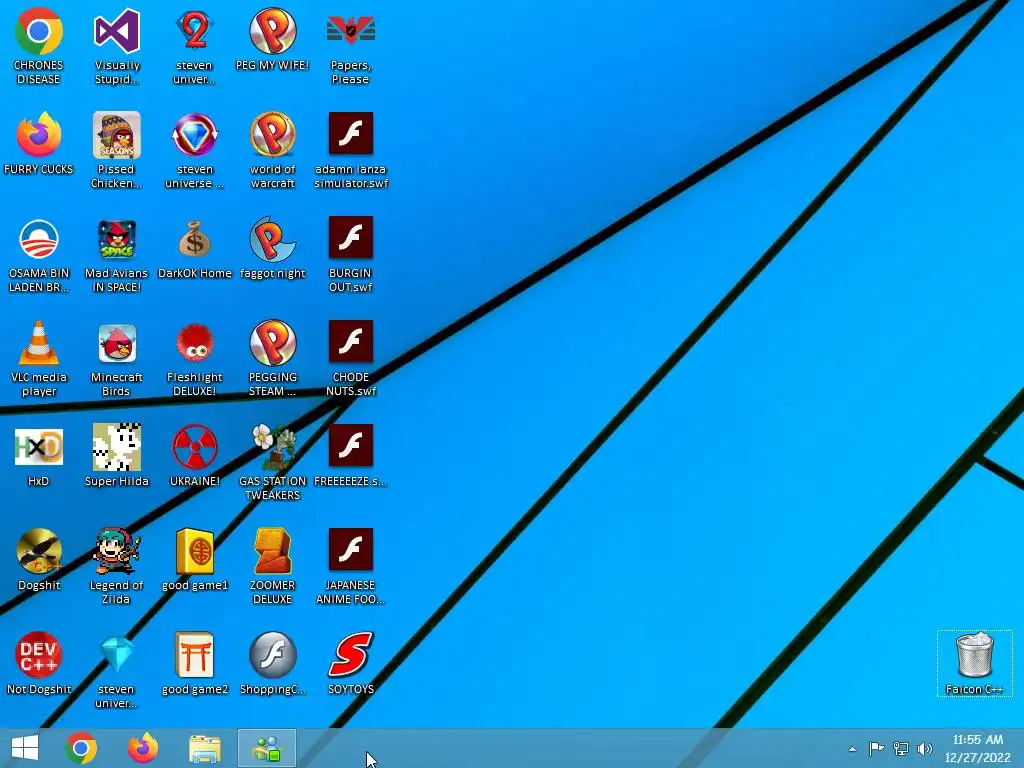
Task: Launch Chrome from the taskbar
Action: [81, 748]
